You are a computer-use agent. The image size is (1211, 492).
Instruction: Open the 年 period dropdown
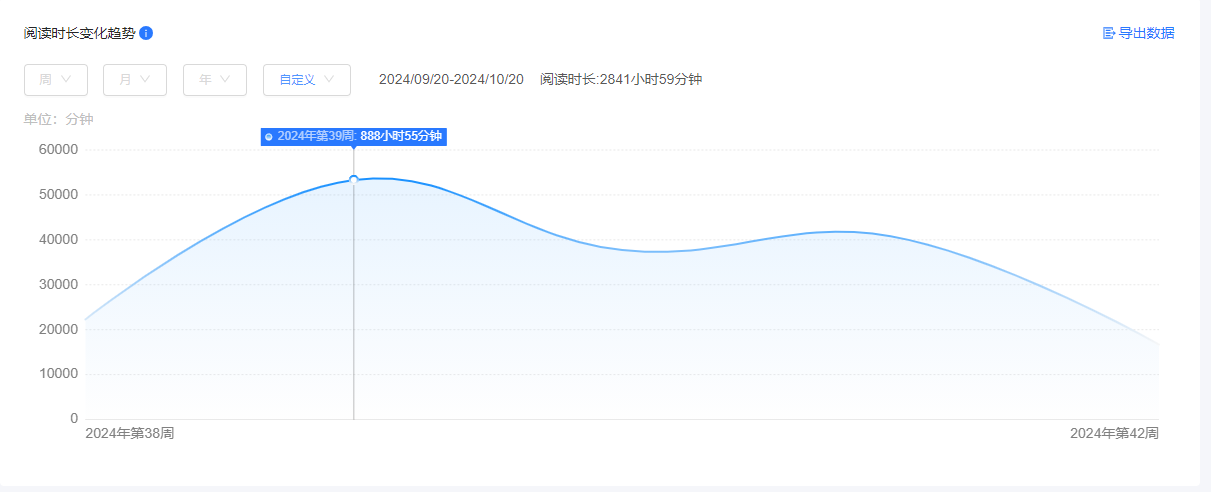tap(214, 80)
